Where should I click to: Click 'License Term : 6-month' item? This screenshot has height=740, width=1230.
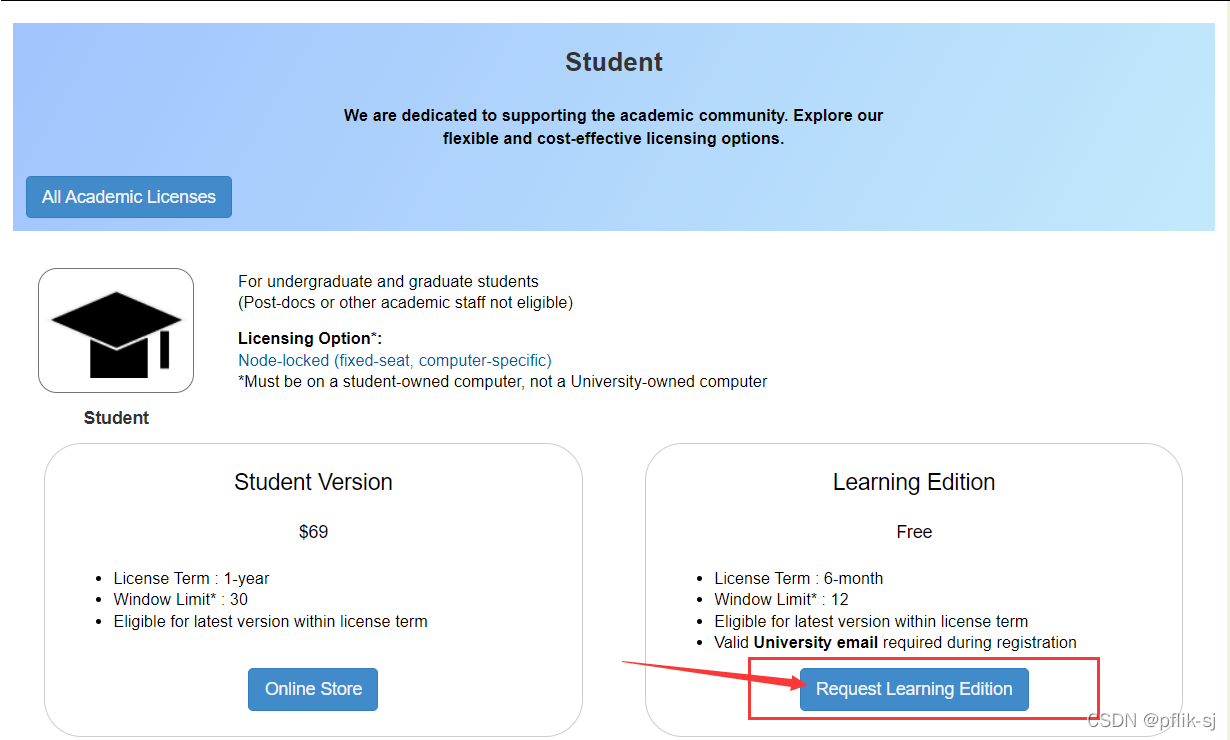coord(798,578)
